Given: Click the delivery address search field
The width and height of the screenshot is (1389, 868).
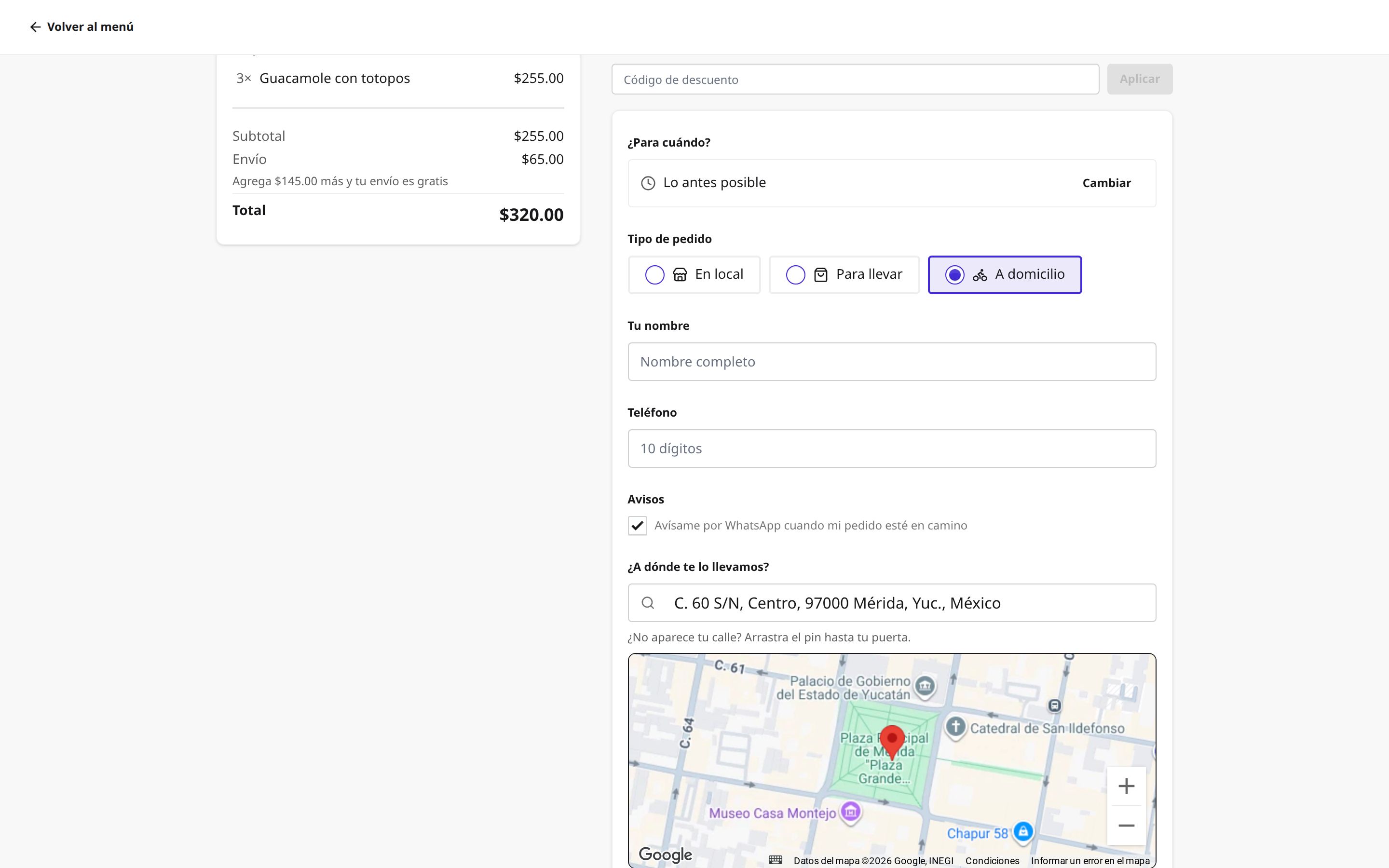Looking at the screenshot, I should tap(891, 603).
